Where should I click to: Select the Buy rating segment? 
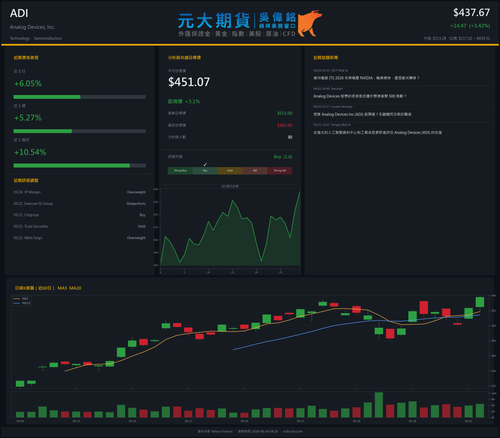[205, 171]
